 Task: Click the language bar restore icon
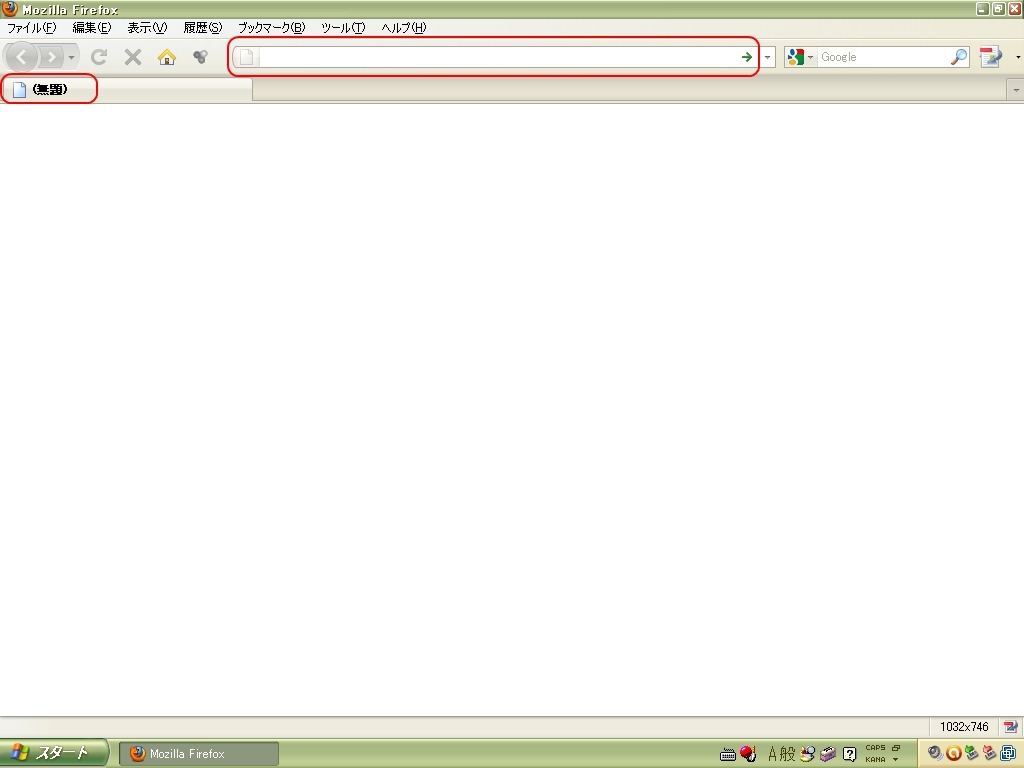tap(896, 748)
